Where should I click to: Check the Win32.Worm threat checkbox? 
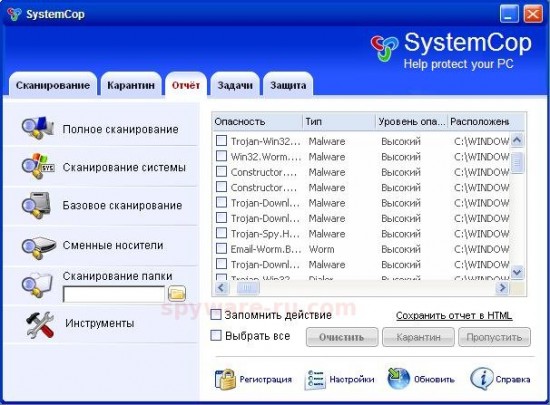point(221,156)
